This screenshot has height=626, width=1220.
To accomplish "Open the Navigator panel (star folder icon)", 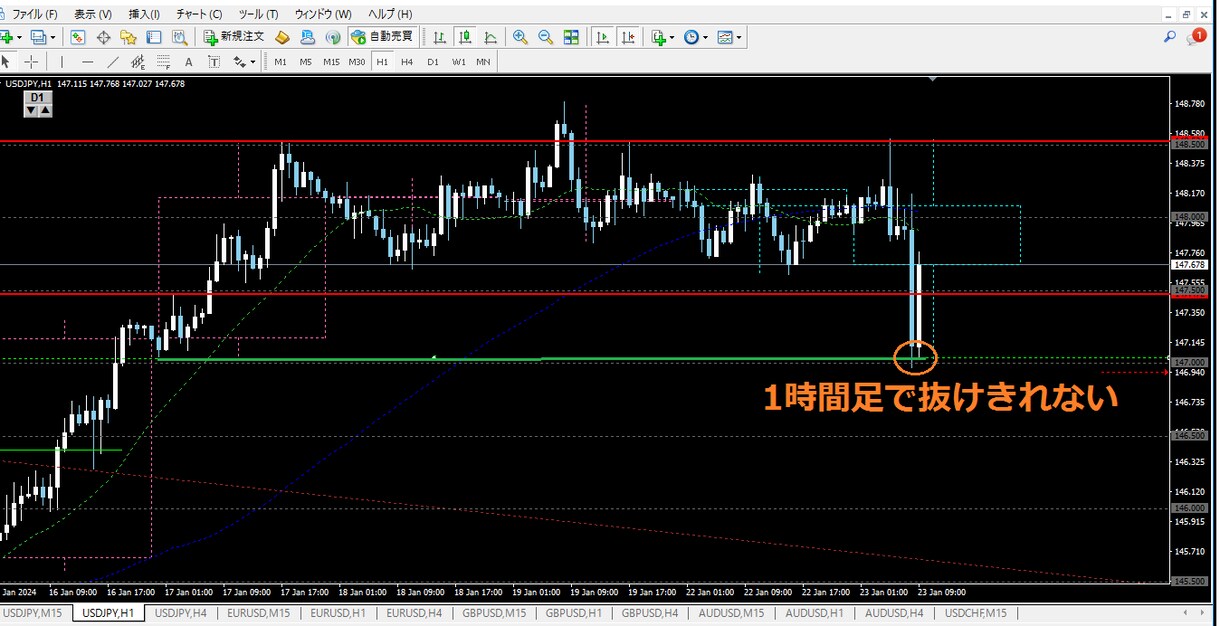I will 128,37.
